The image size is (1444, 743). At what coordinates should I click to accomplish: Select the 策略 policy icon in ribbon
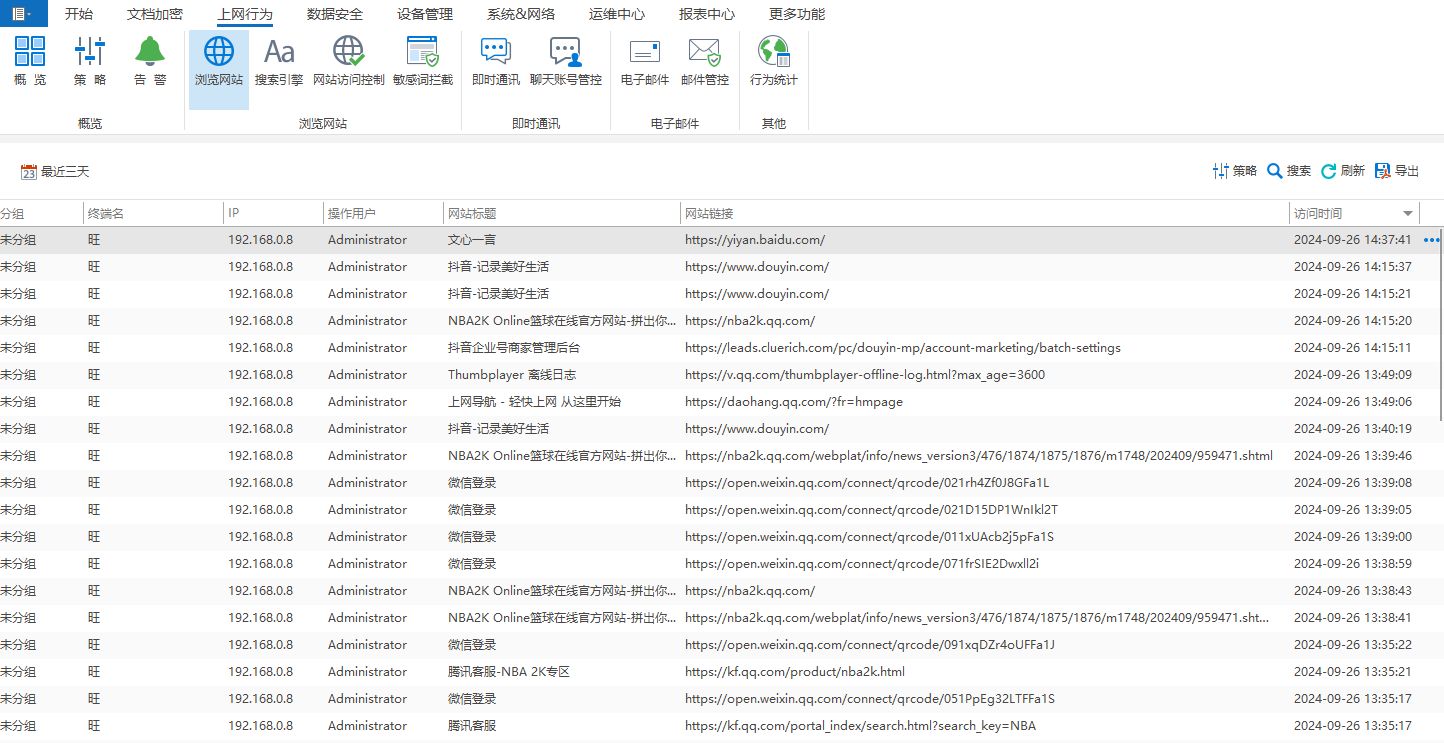tap(90, 61)
